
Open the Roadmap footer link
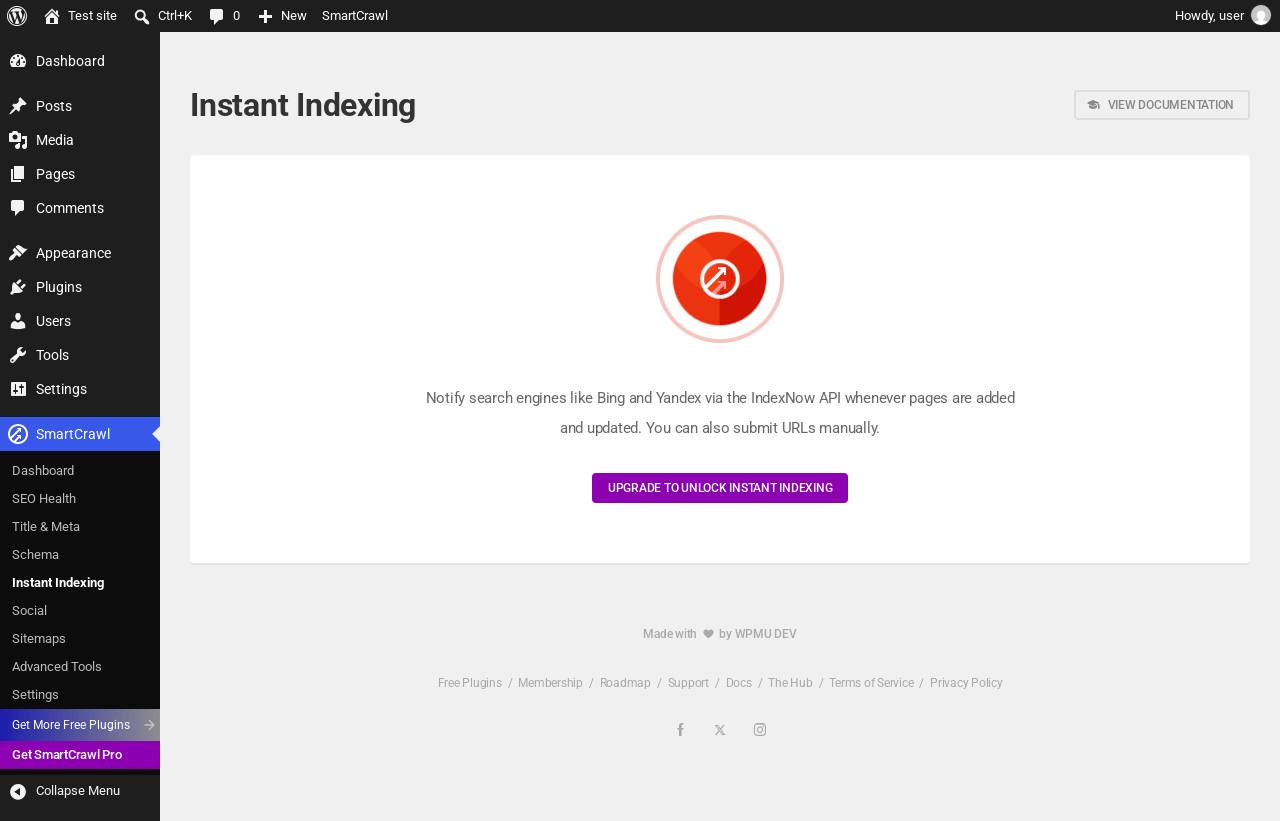pos(625,683)
